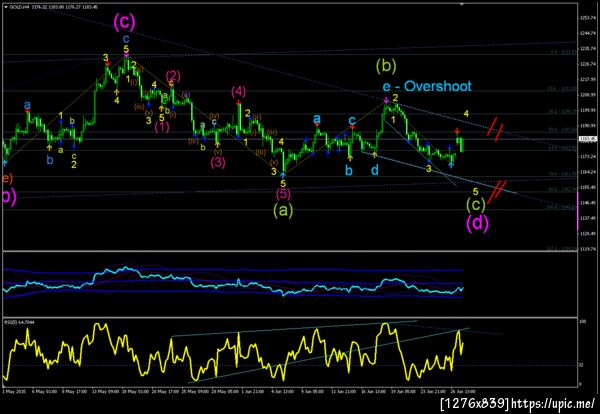Click the 1208.99 price scale value
Screen dimensions: 600x414
587,95
